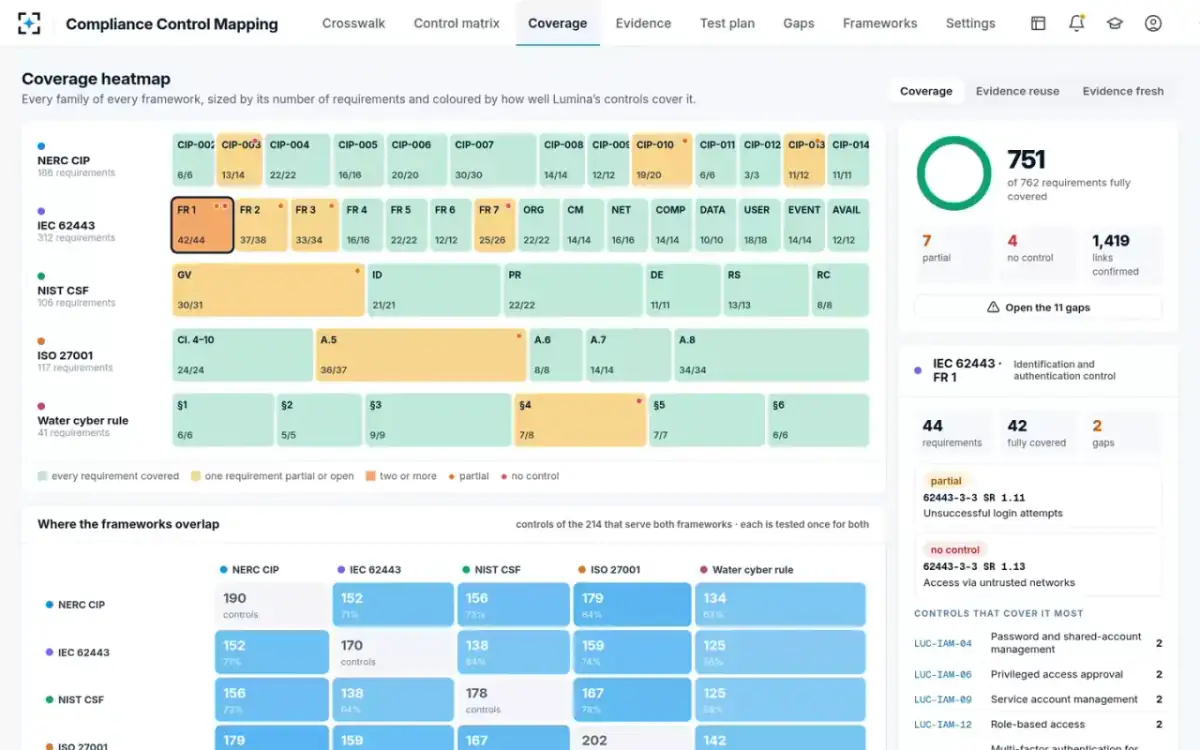
Task: Click the 751 coverage progress ring
Action: pyautogui.click(x=954, y=173)
